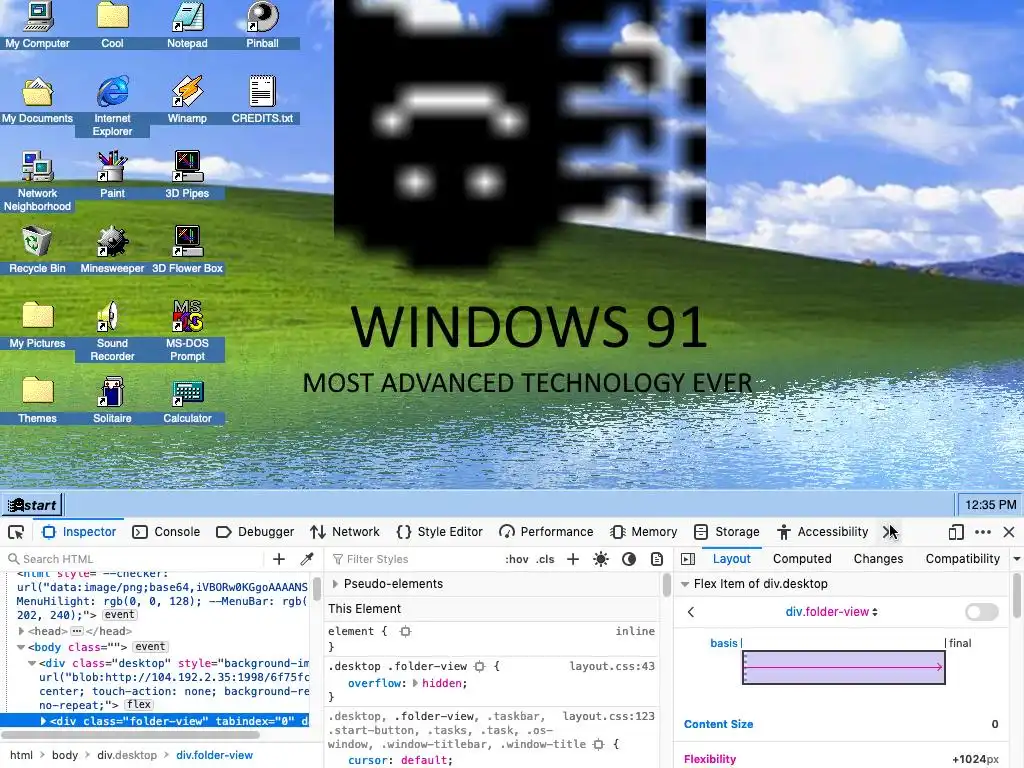Open the devtools three-dot options menu
The width and height of the screenshot is (1024, 768).
click(983, 532)
